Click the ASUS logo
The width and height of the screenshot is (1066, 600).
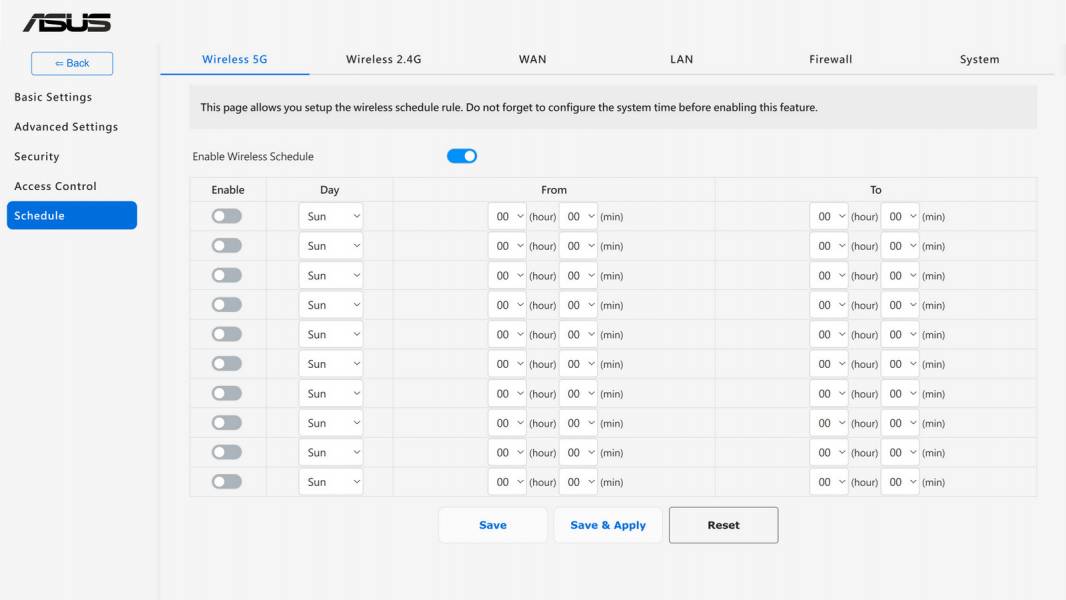pos(67,22)
